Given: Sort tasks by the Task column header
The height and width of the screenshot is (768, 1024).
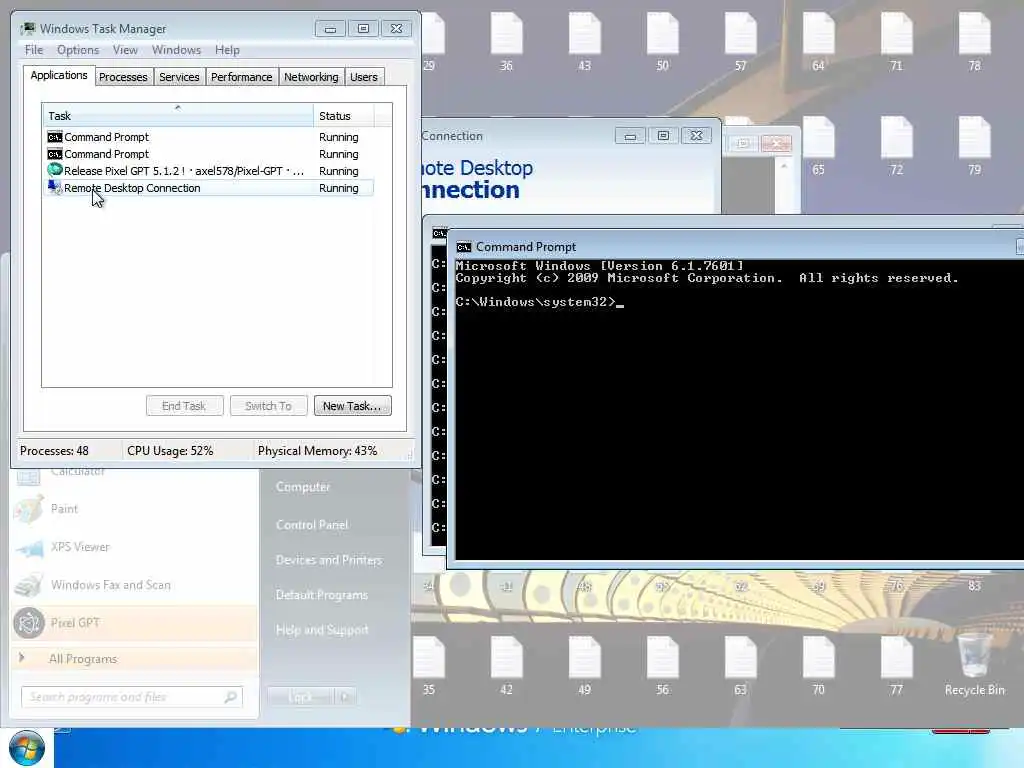Looking at the screenshot, I should pyautogui.click(x=178, y=115).
